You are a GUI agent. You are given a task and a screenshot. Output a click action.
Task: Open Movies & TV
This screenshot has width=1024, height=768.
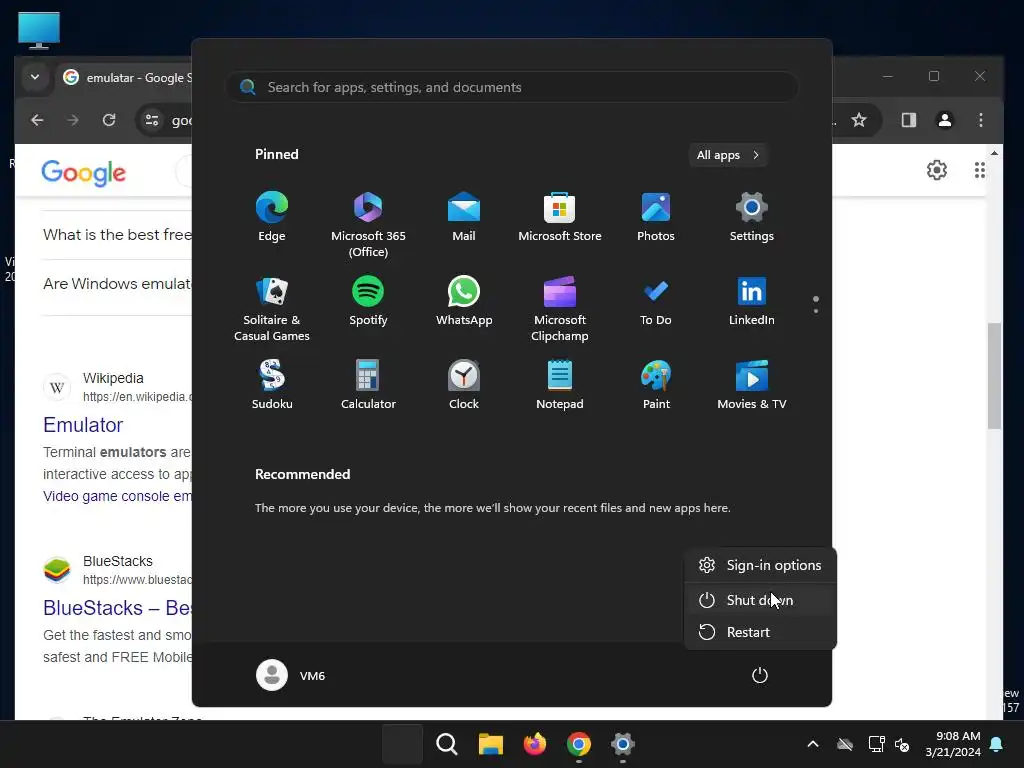(x=752, y=385)
